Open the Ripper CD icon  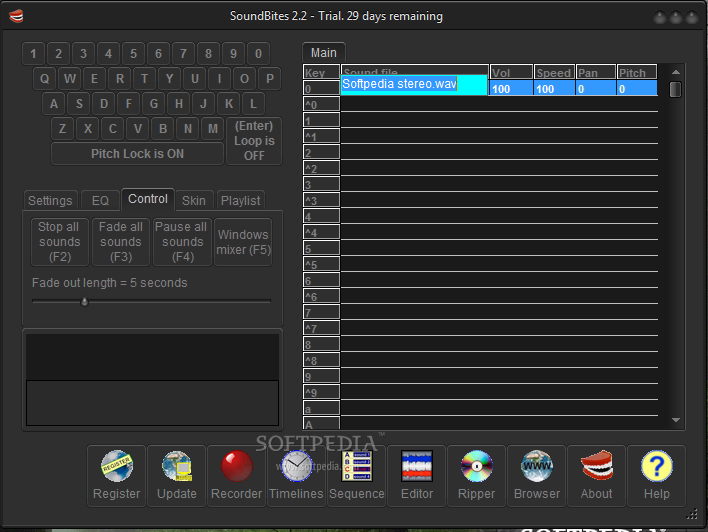[x=476, y=476]
